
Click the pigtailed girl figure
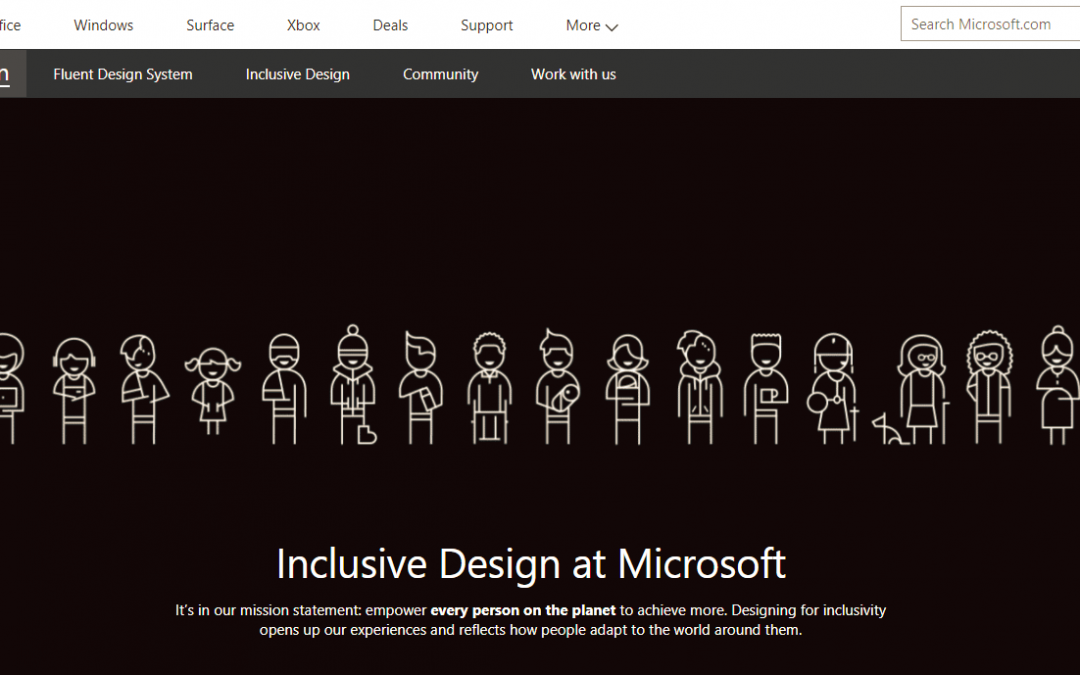click(213, 391)
